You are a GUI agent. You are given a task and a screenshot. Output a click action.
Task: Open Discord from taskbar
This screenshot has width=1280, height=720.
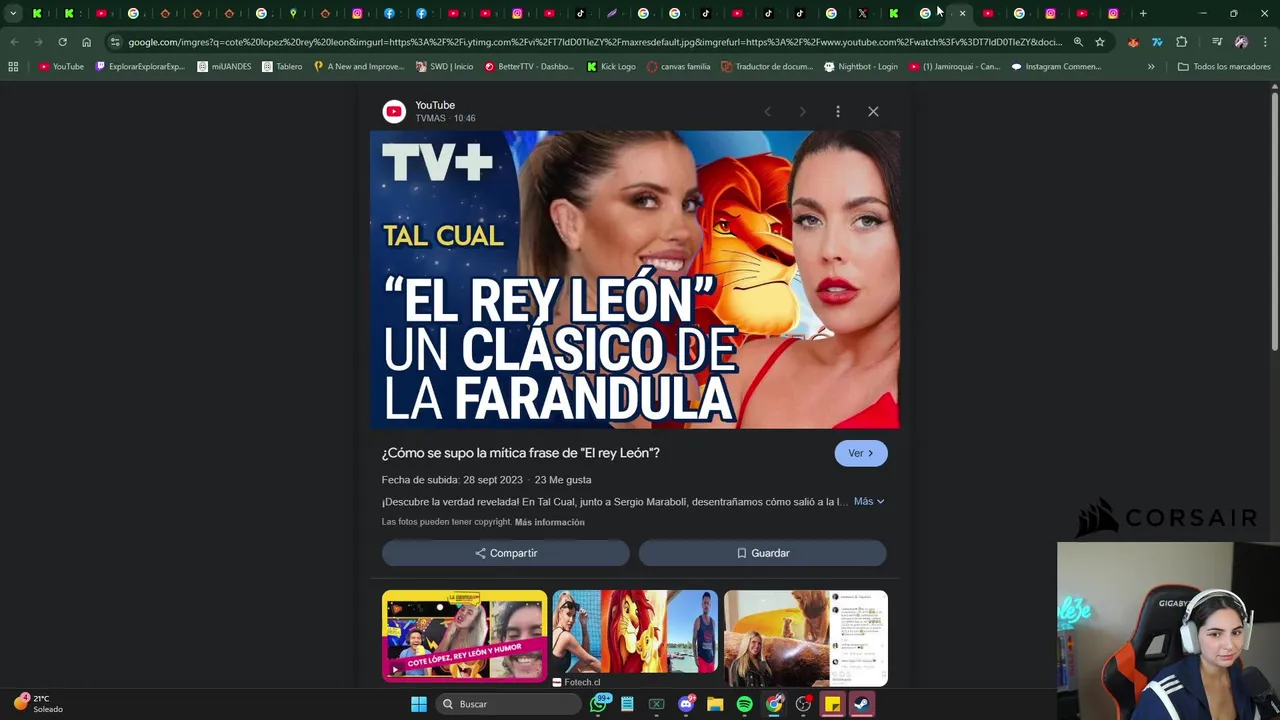click(686, 704)
